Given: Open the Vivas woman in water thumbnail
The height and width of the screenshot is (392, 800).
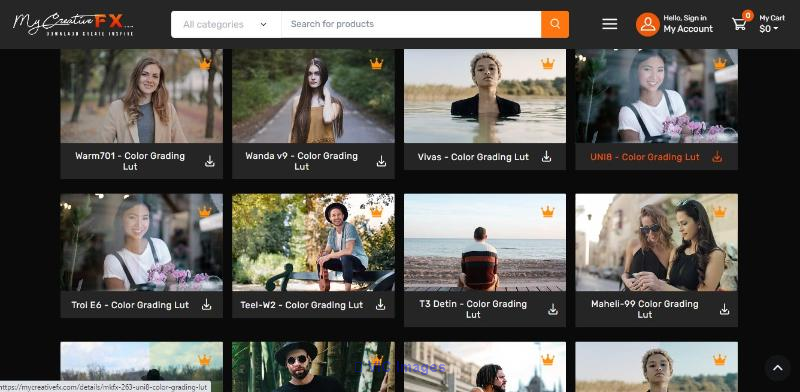Looking at the screenshot, I should click(x=485, y=96).
